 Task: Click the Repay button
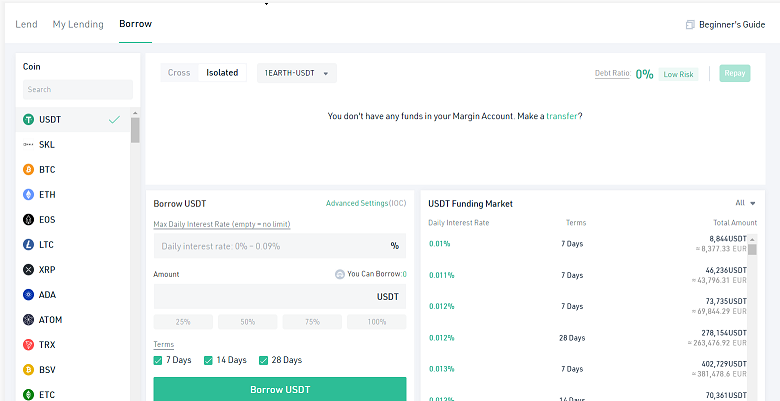735,73
